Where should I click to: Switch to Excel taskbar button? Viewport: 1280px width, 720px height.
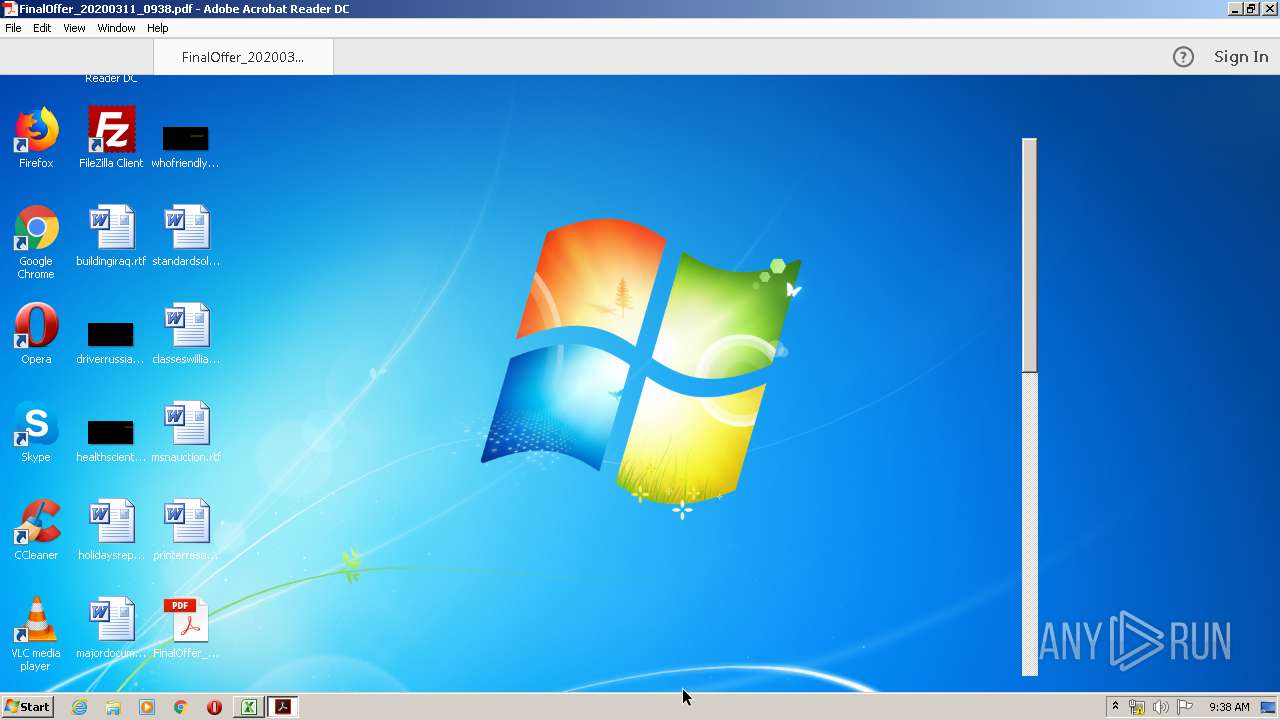248,707
